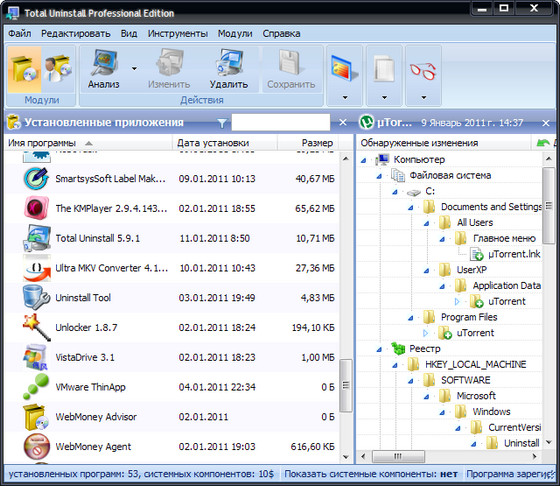Expand the uTorrent folder under Program Files

point(425,333)
